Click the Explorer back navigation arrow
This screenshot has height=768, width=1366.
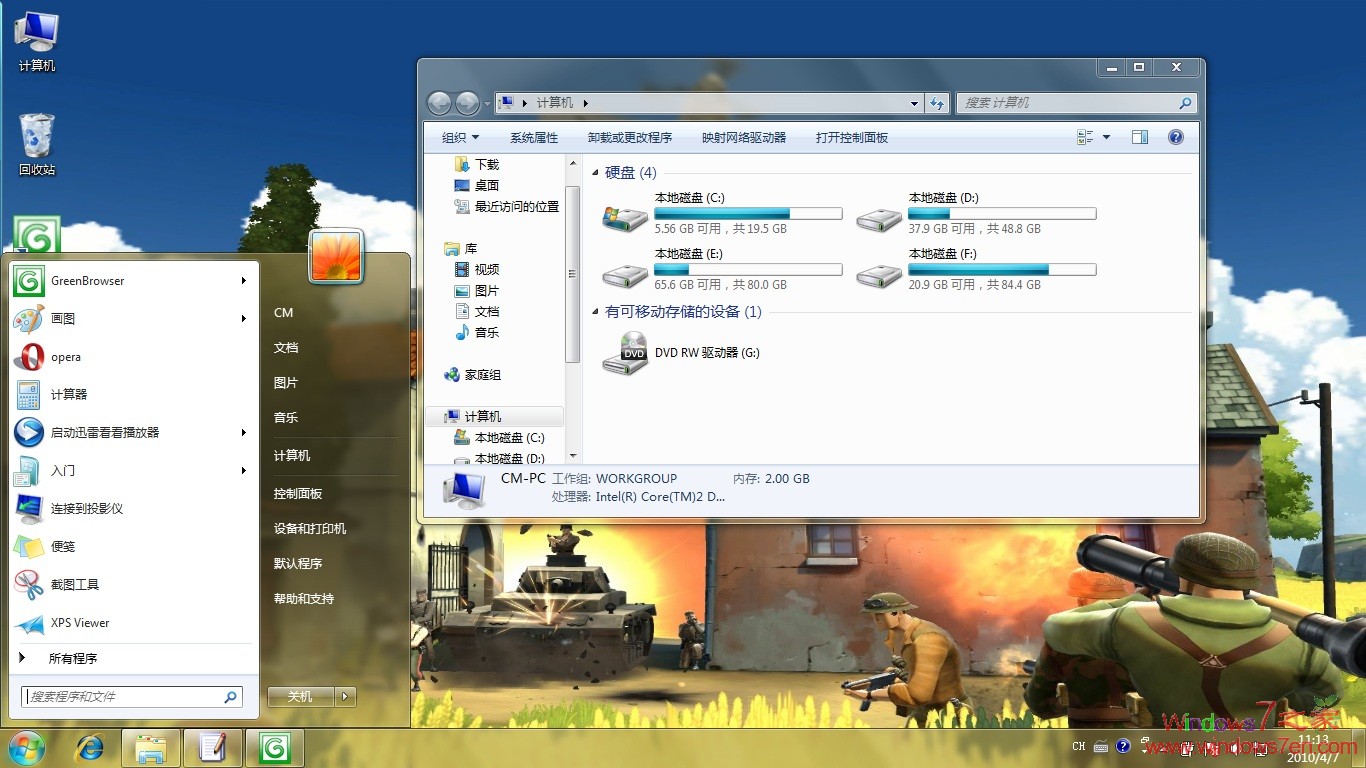tap(439, 103)
